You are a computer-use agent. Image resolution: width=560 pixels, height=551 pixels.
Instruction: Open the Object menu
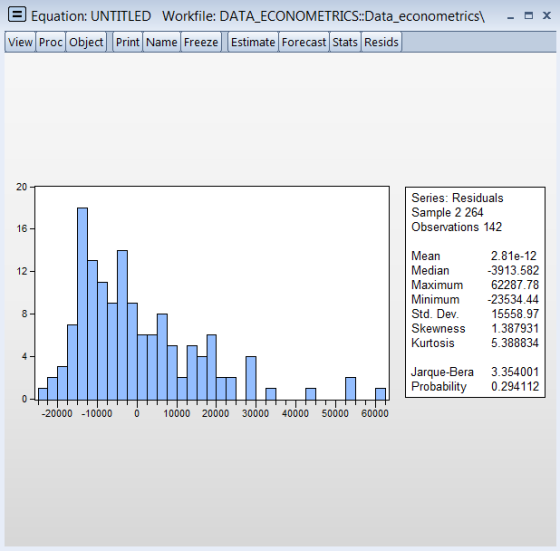86,42
